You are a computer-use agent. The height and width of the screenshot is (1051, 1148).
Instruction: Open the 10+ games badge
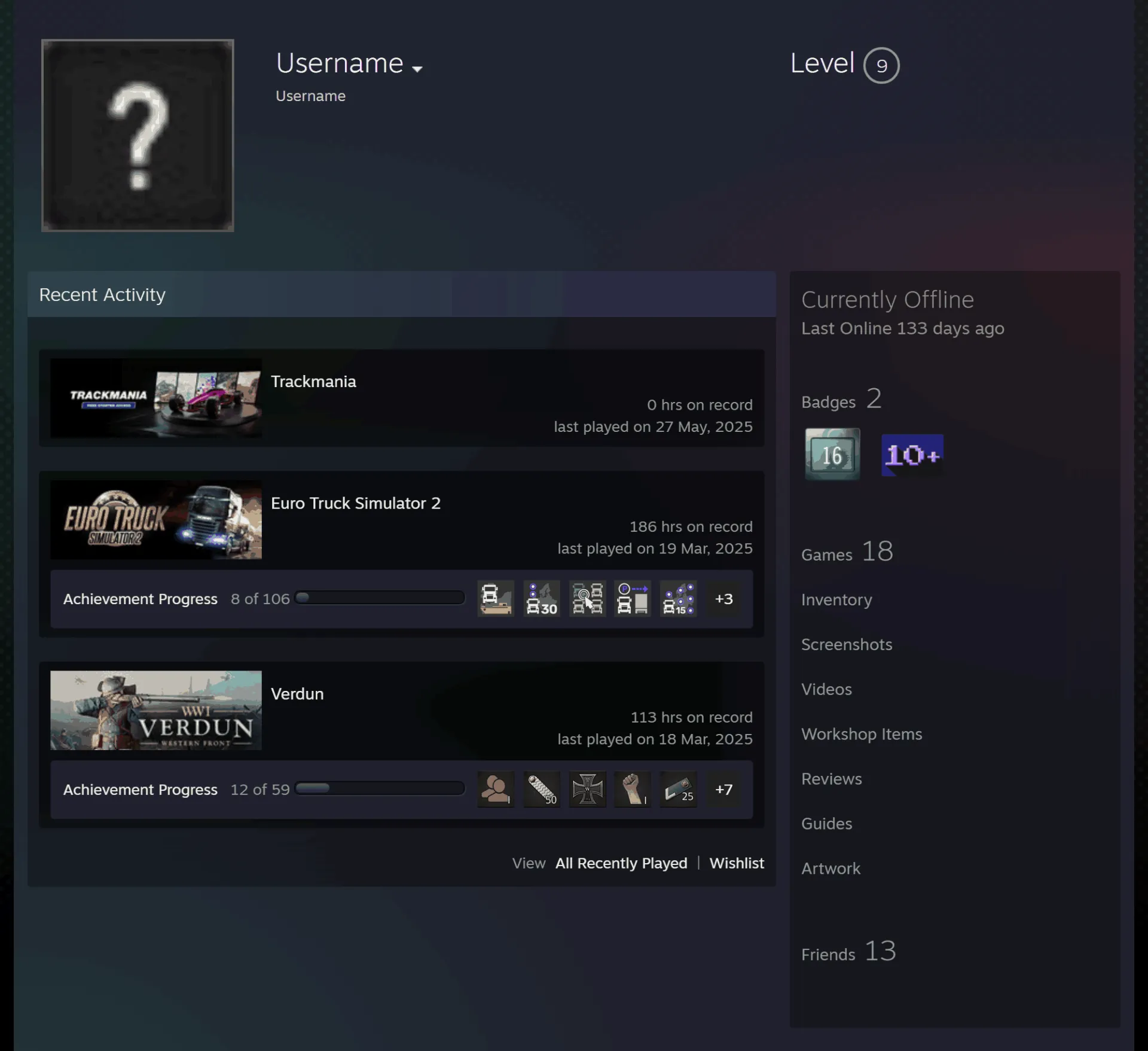(912, 455)
